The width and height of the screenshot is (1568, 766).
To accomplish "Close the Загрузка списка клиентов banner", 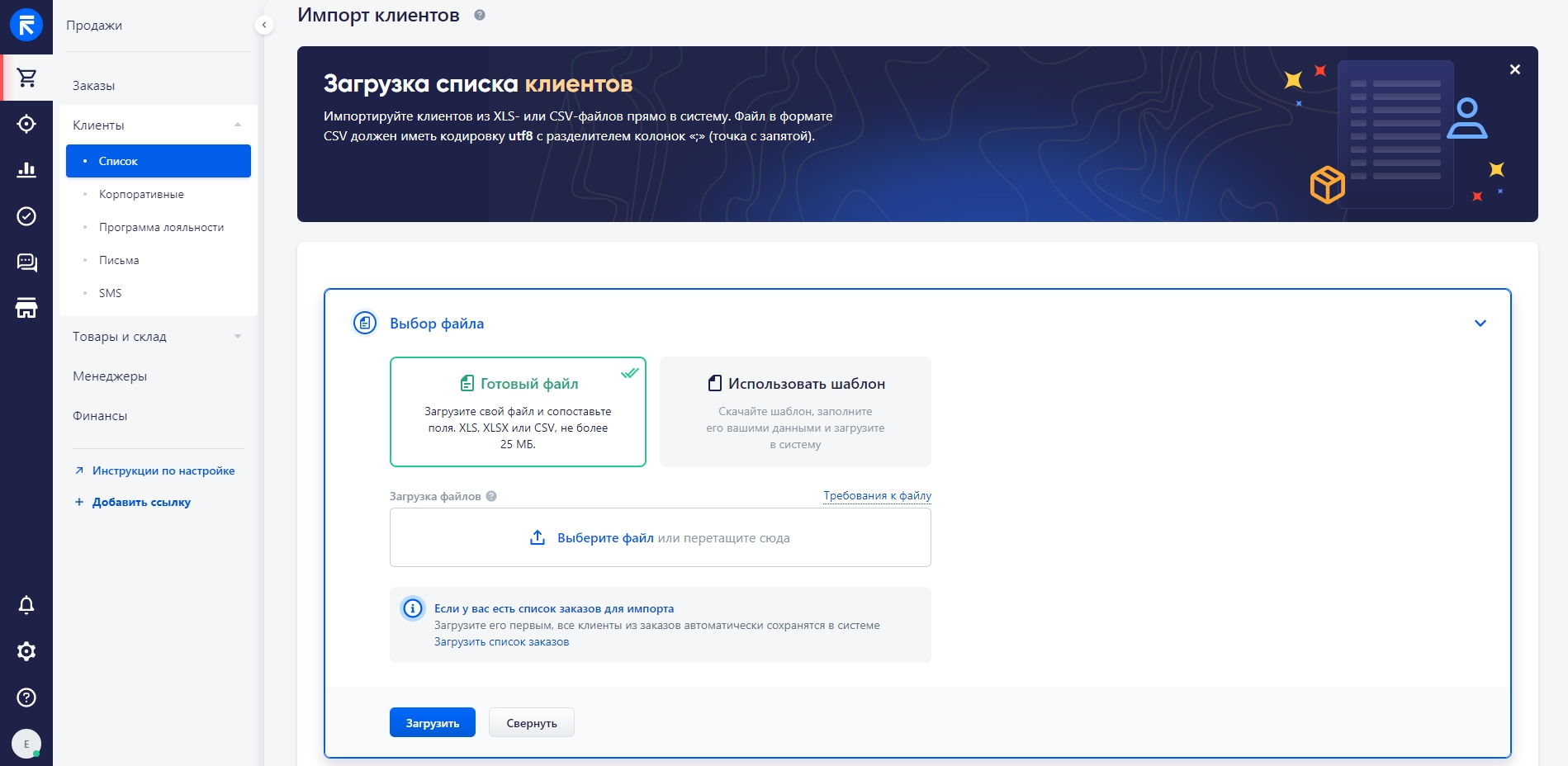I will (1514, 69).
